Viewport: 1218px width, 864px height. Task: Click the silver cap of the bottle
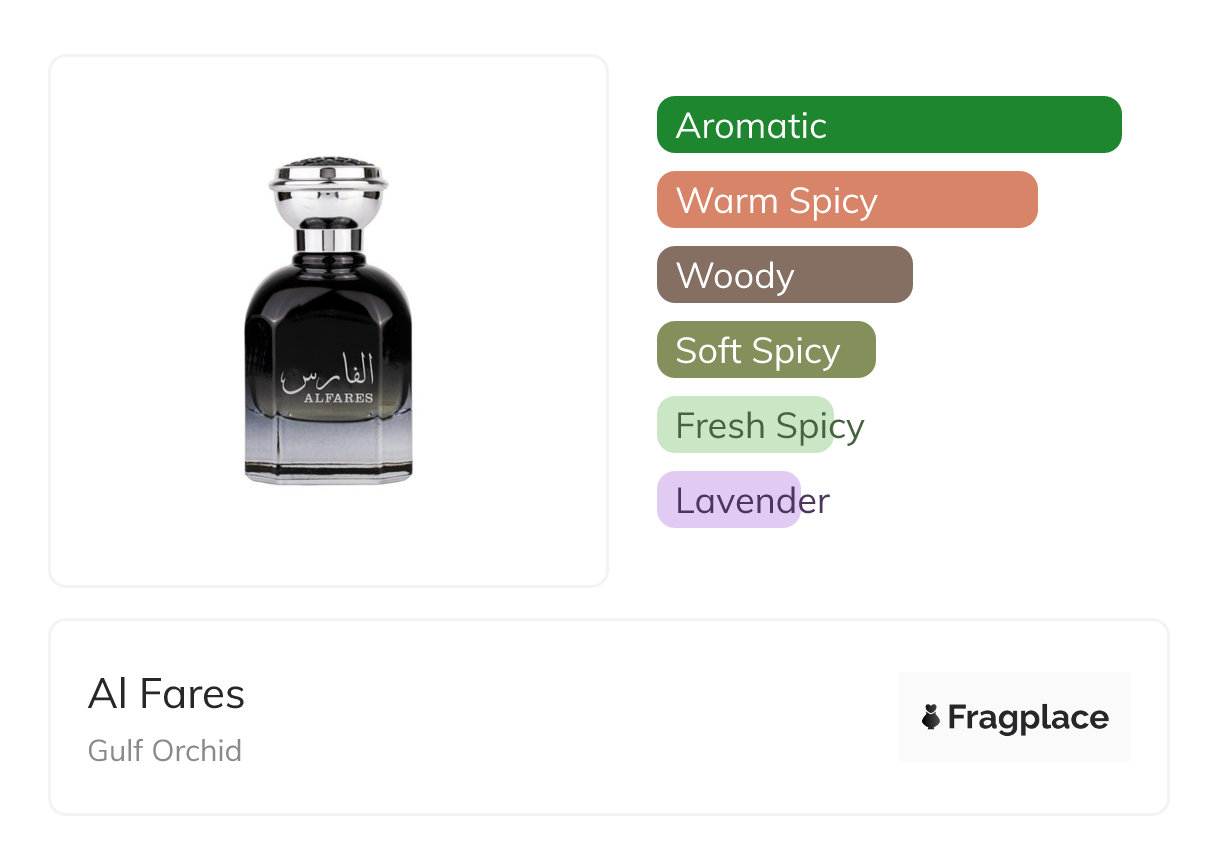(328, 192)
